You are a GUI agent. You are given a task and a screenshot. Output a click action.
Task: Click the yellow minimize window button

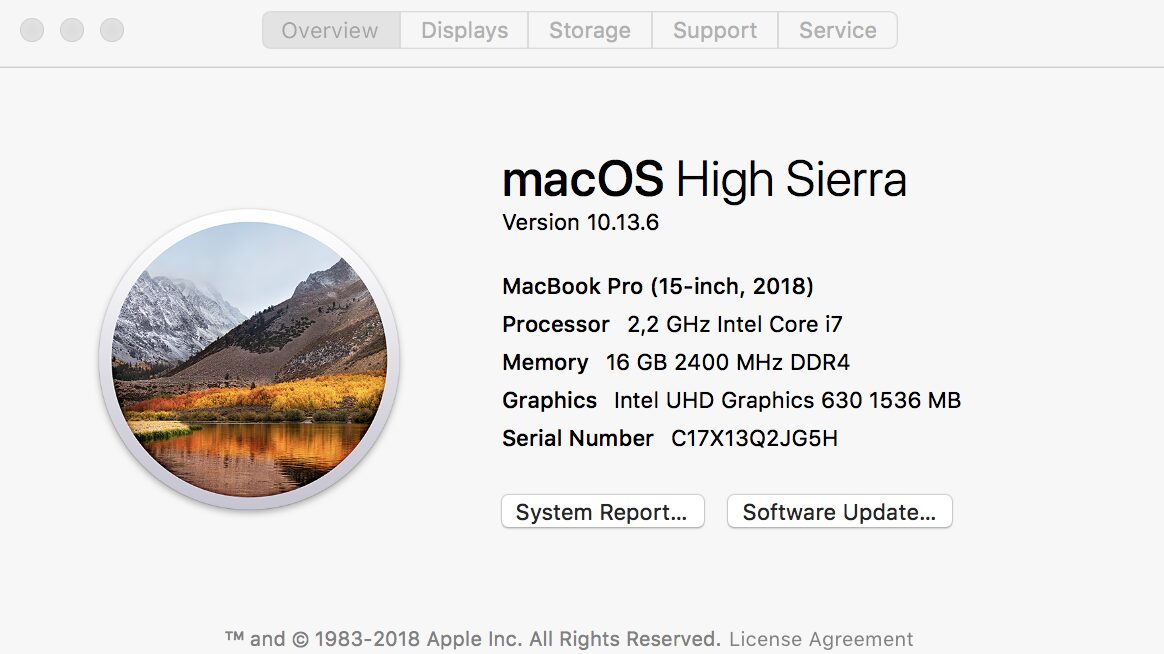pos(71,30)
